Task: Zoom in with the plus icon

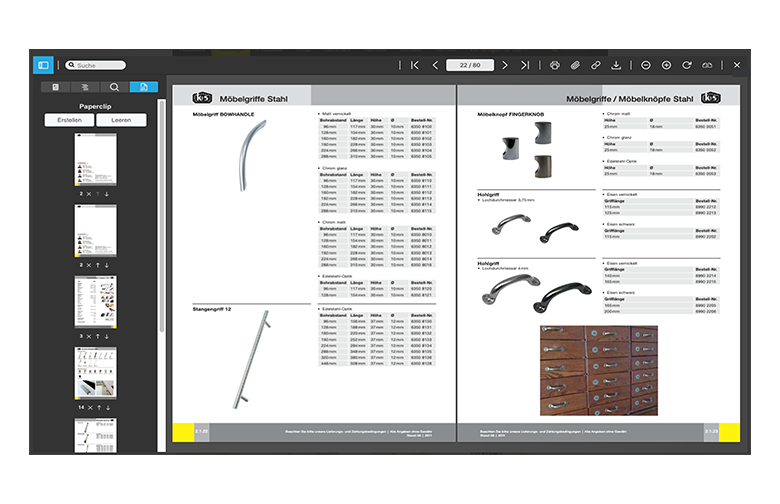Action: tap(666, 65)
